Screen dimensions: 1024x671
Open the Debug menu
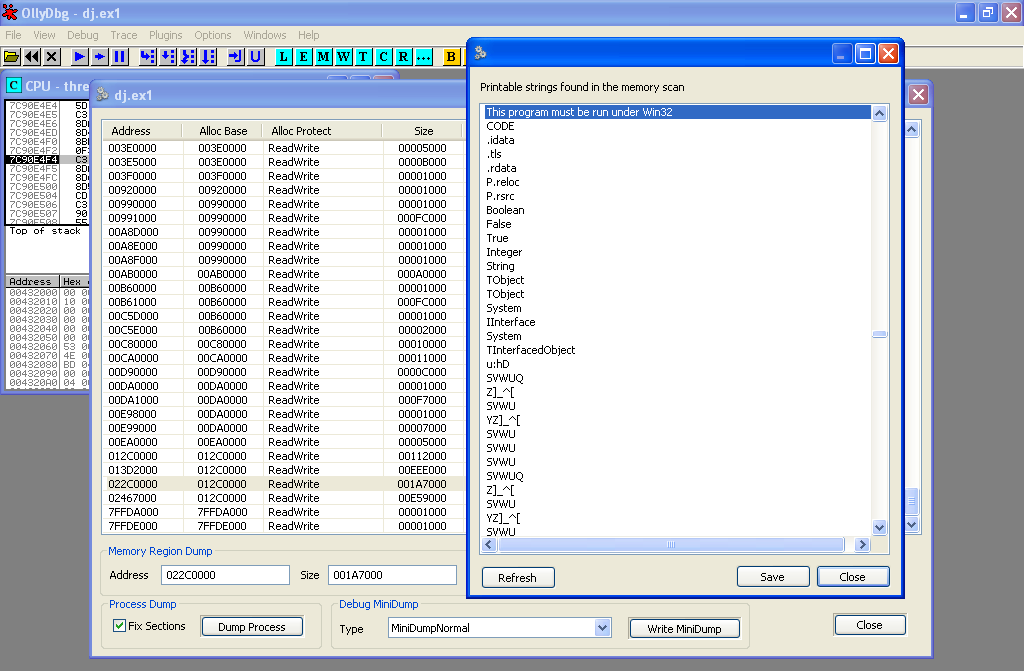tap(83, 35)
